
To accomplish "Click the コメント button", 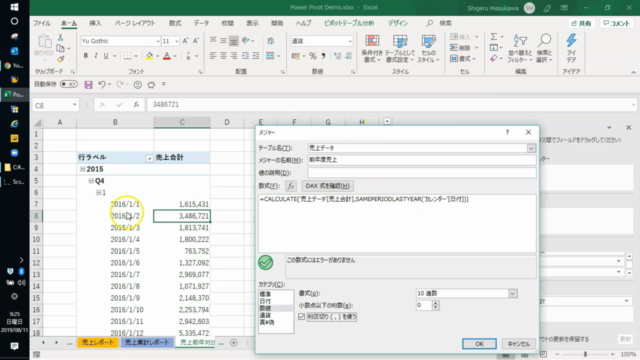I will coord(616,23).
